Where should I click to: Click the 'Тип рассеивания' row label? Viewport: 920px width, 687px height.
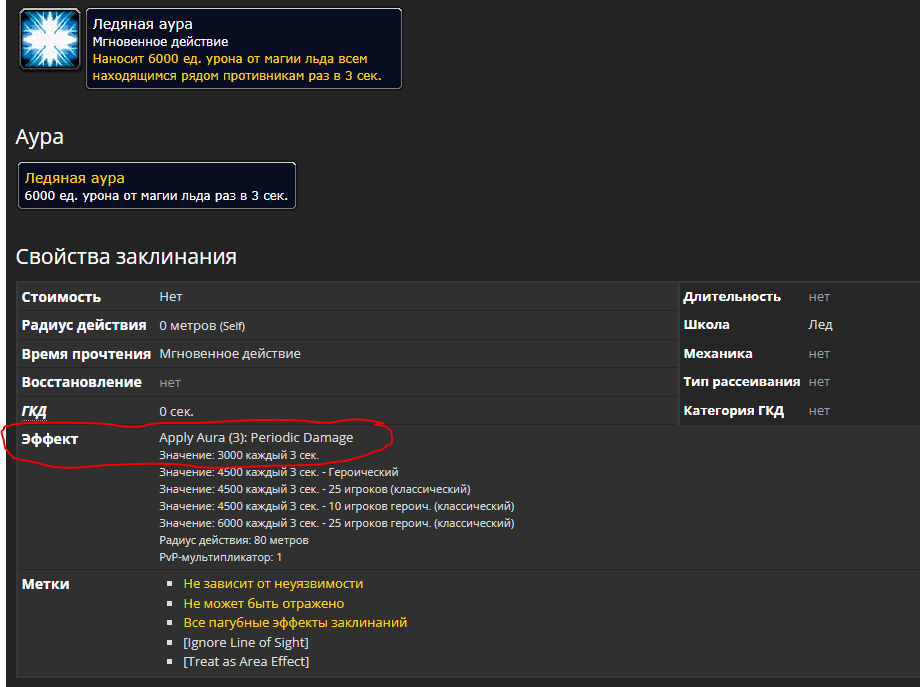741,382
